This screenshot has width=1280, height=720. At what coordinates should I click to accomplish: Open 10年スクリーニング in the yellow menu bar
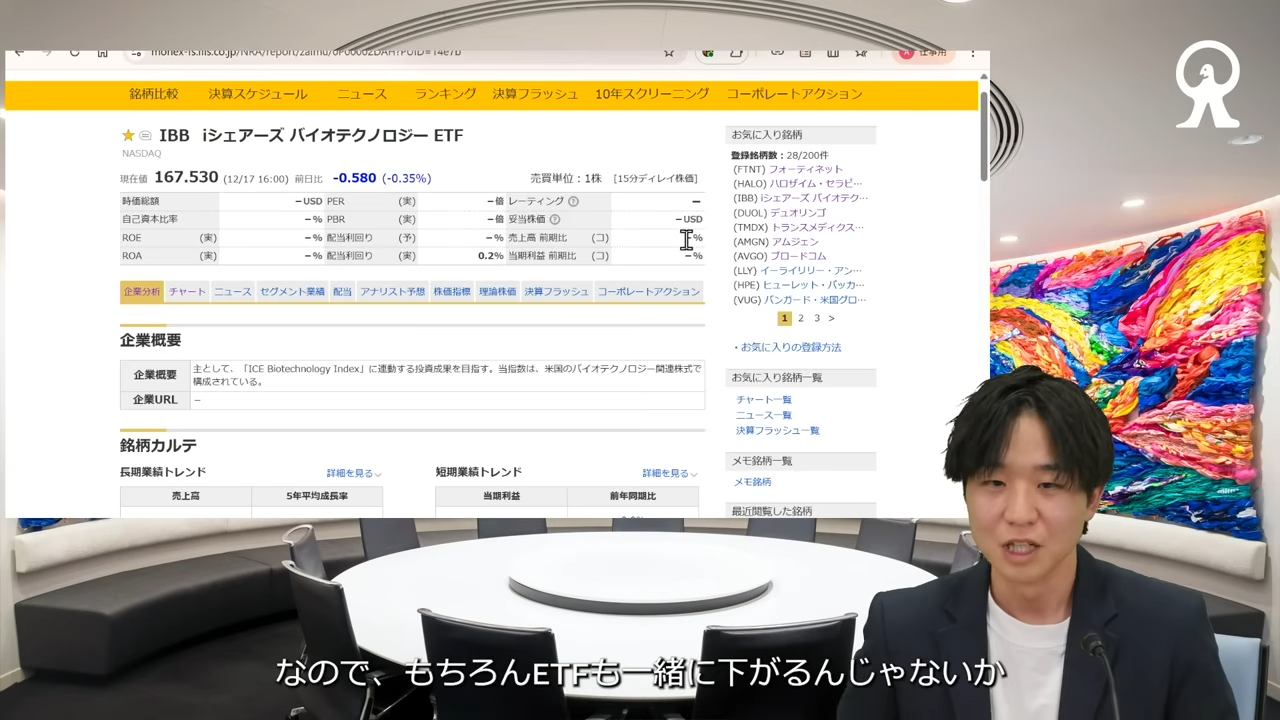[x=652, y=94]
